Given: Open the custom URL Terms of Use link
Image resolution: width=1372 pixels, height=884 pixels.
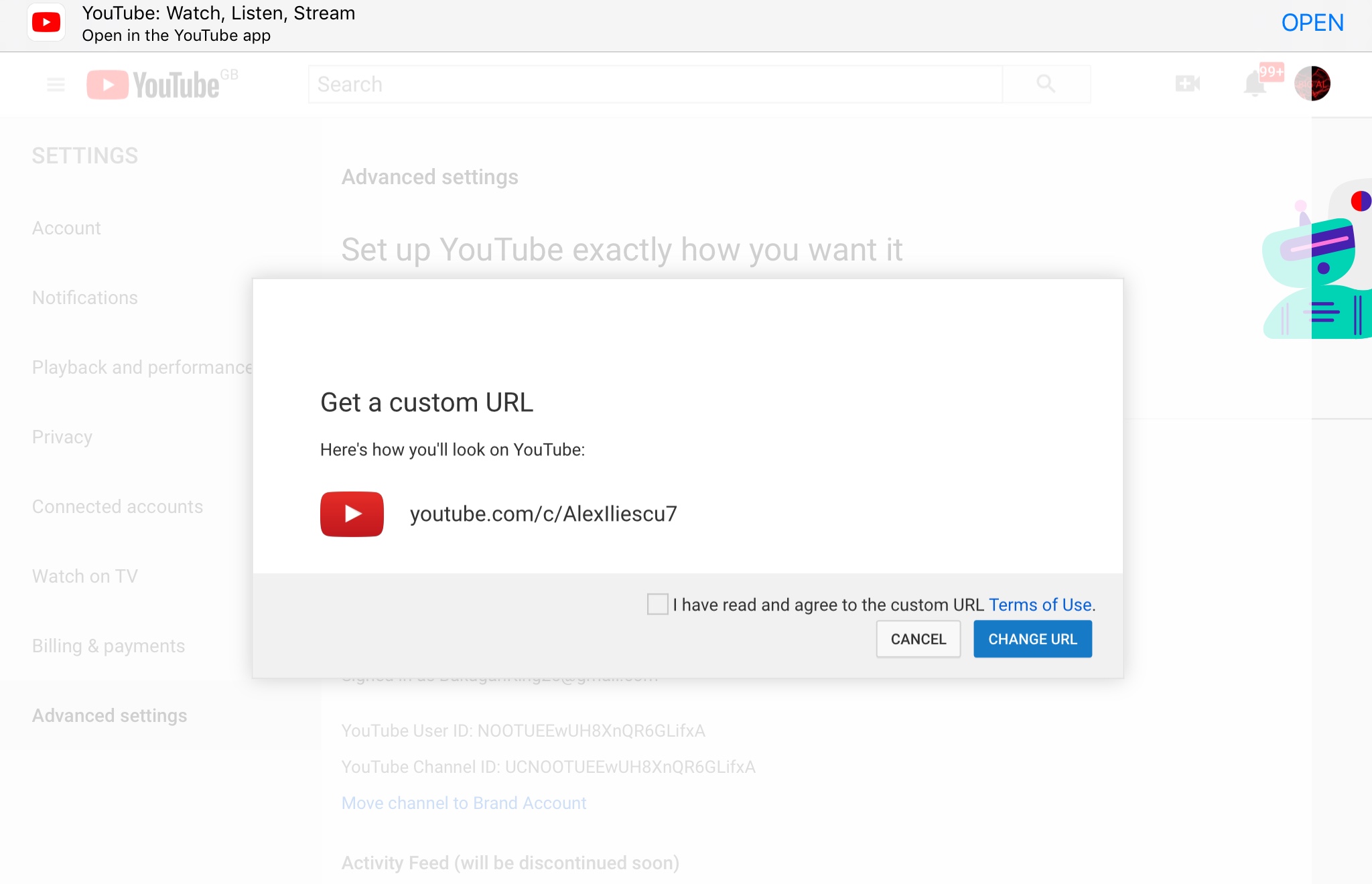Looking at the screenshot, I should (x=1040, y=605).
